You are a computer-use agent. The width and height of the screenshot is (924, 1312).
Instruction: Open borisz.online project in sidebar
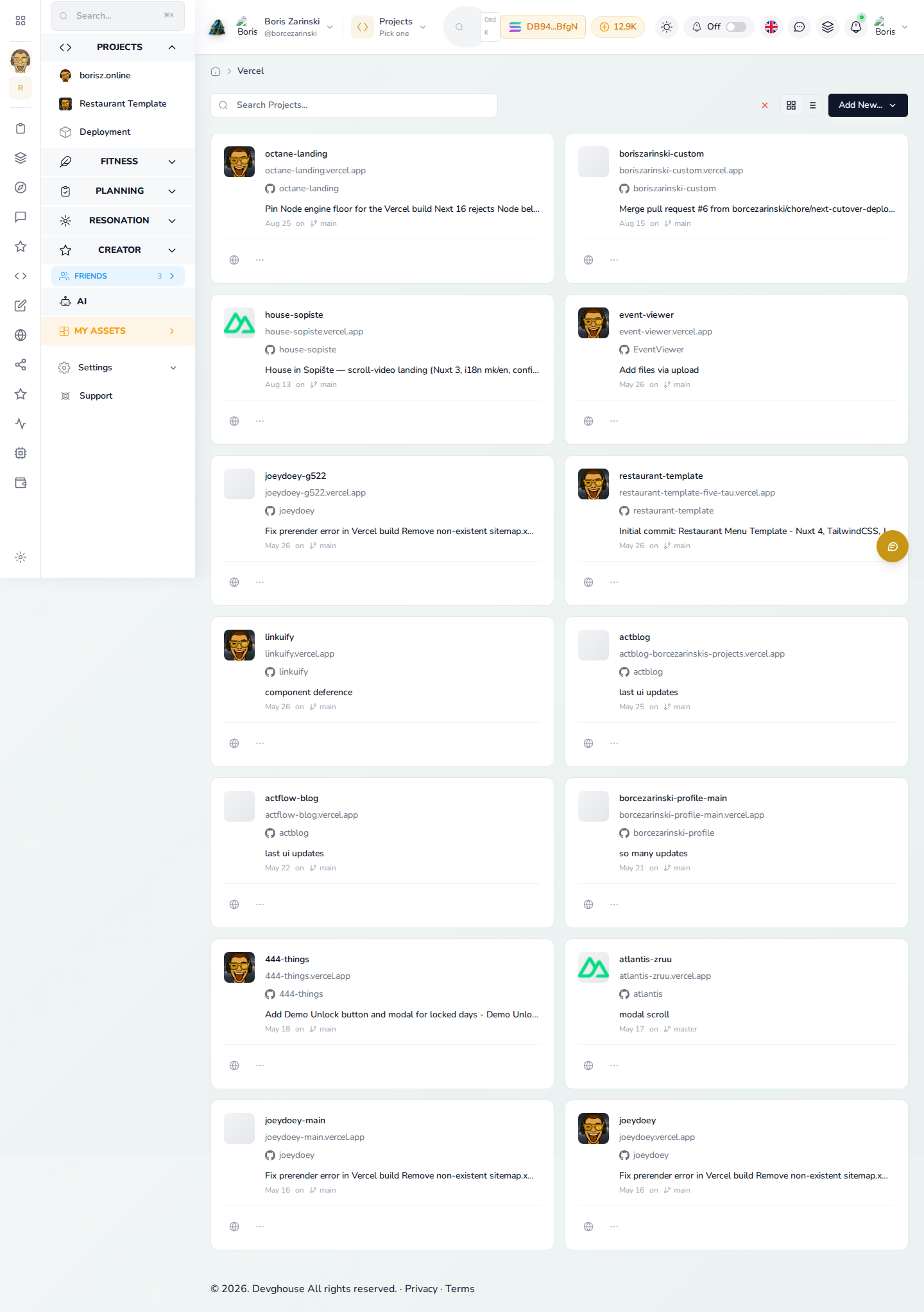tap(118, 76)
